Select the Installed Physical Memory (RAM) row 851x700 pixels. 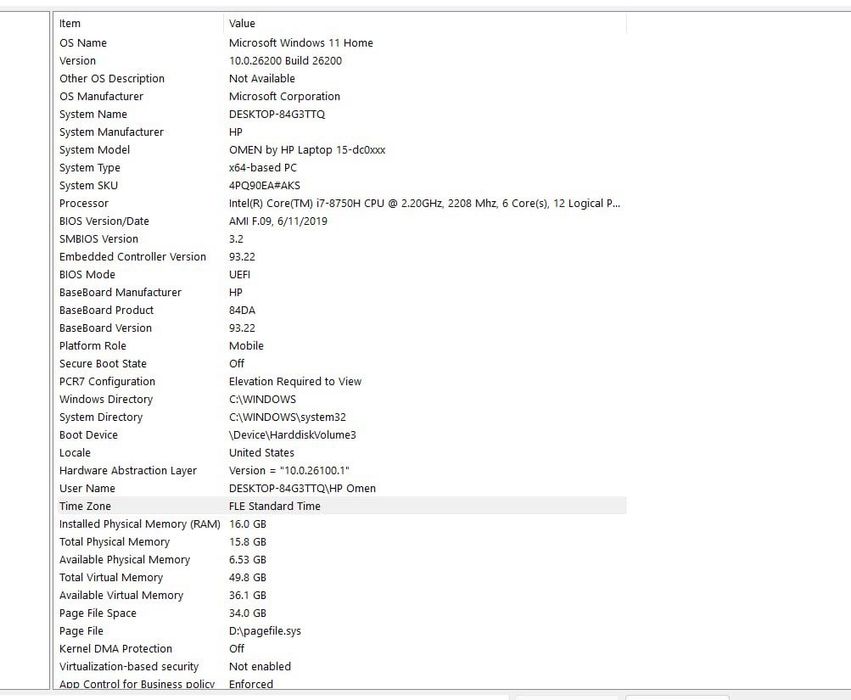tap(139, 524)
